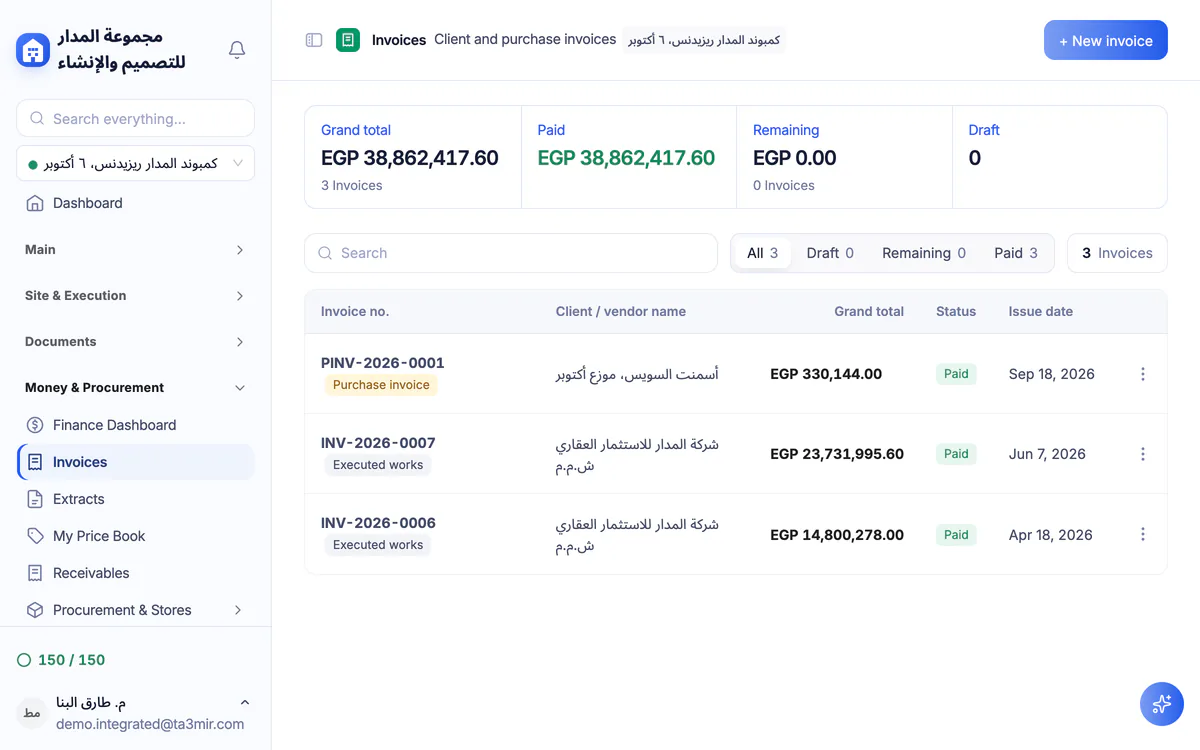Click Purchase invoice badge
This screenshot has width=1200, height=750.
[x=381, y=385]
